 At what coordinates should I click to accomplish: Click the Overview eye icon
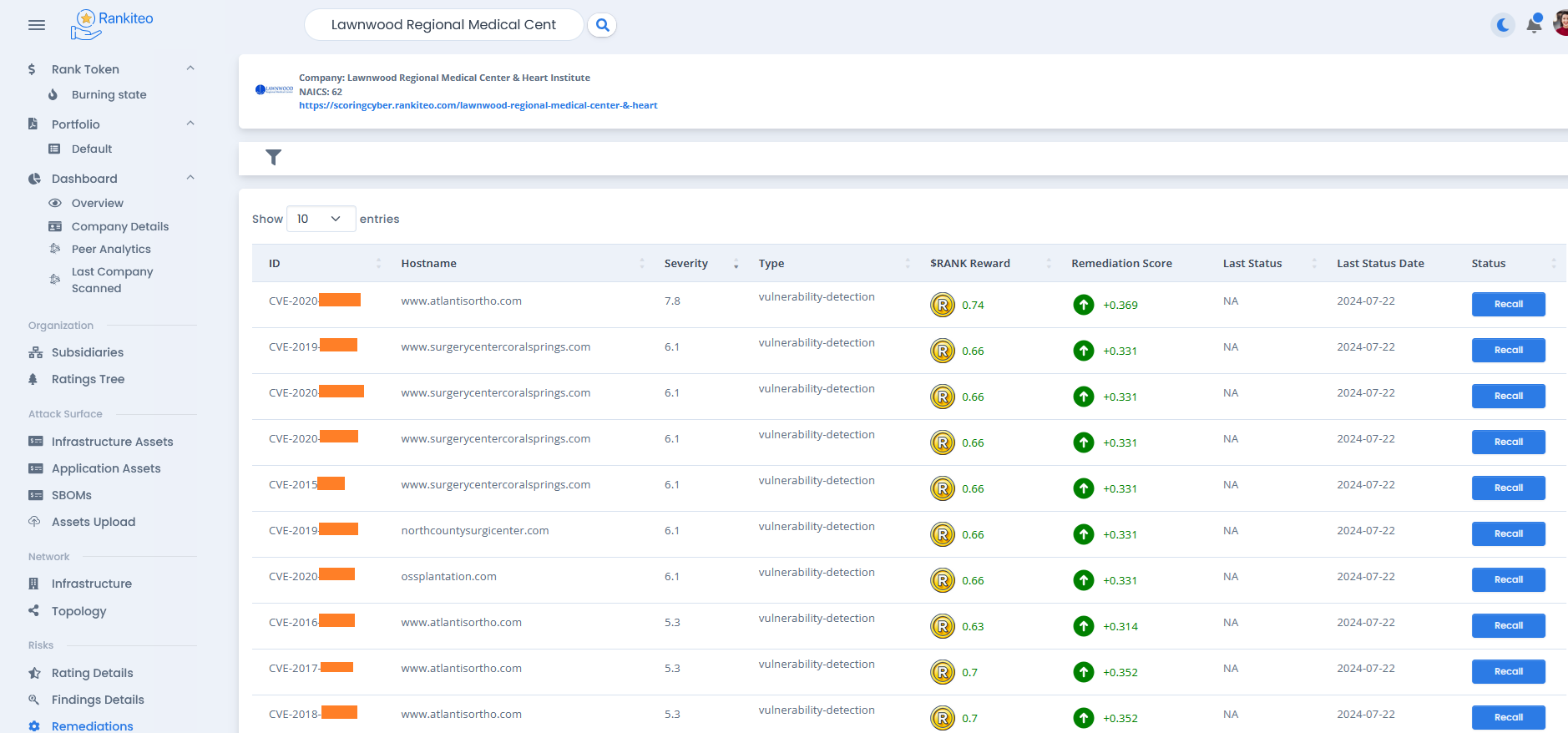(x=55, y=203)
